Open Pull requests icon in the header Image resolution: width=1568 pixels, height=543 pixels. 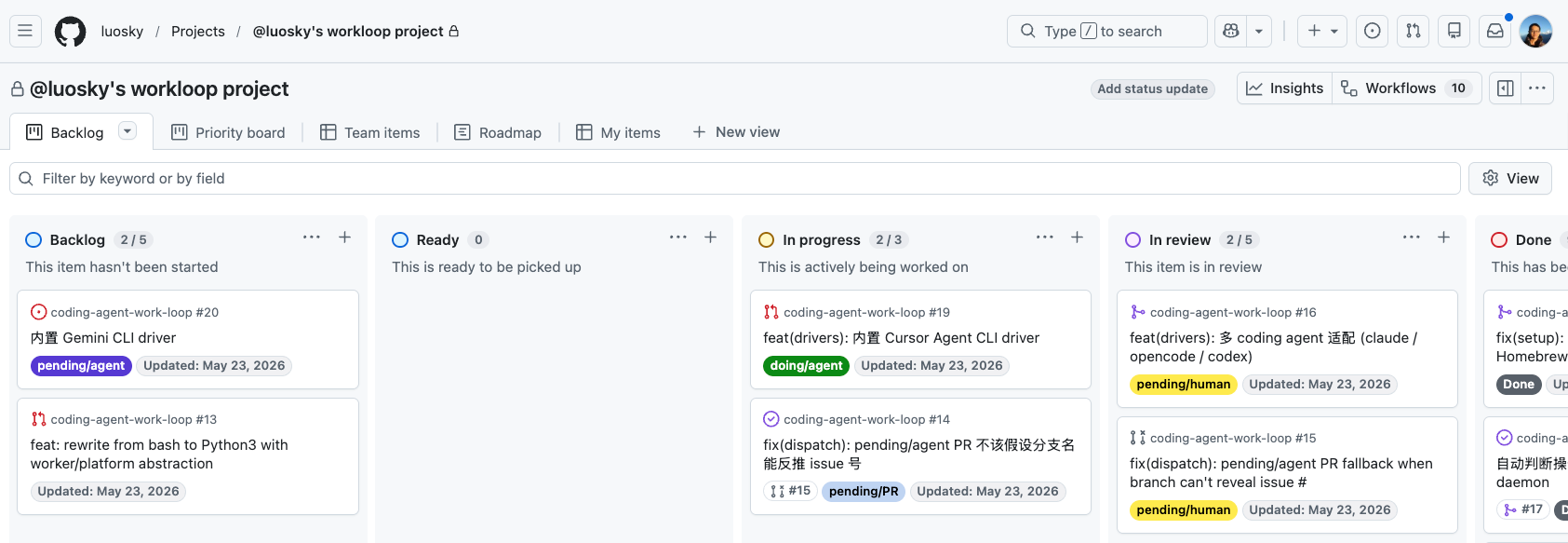1414,31
